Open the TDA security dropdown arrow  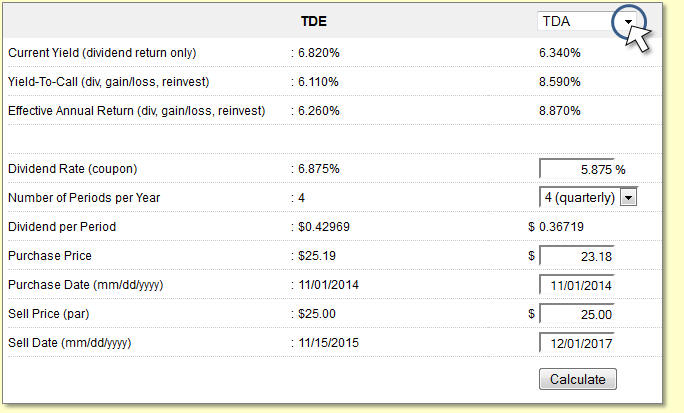click(628, 21)
